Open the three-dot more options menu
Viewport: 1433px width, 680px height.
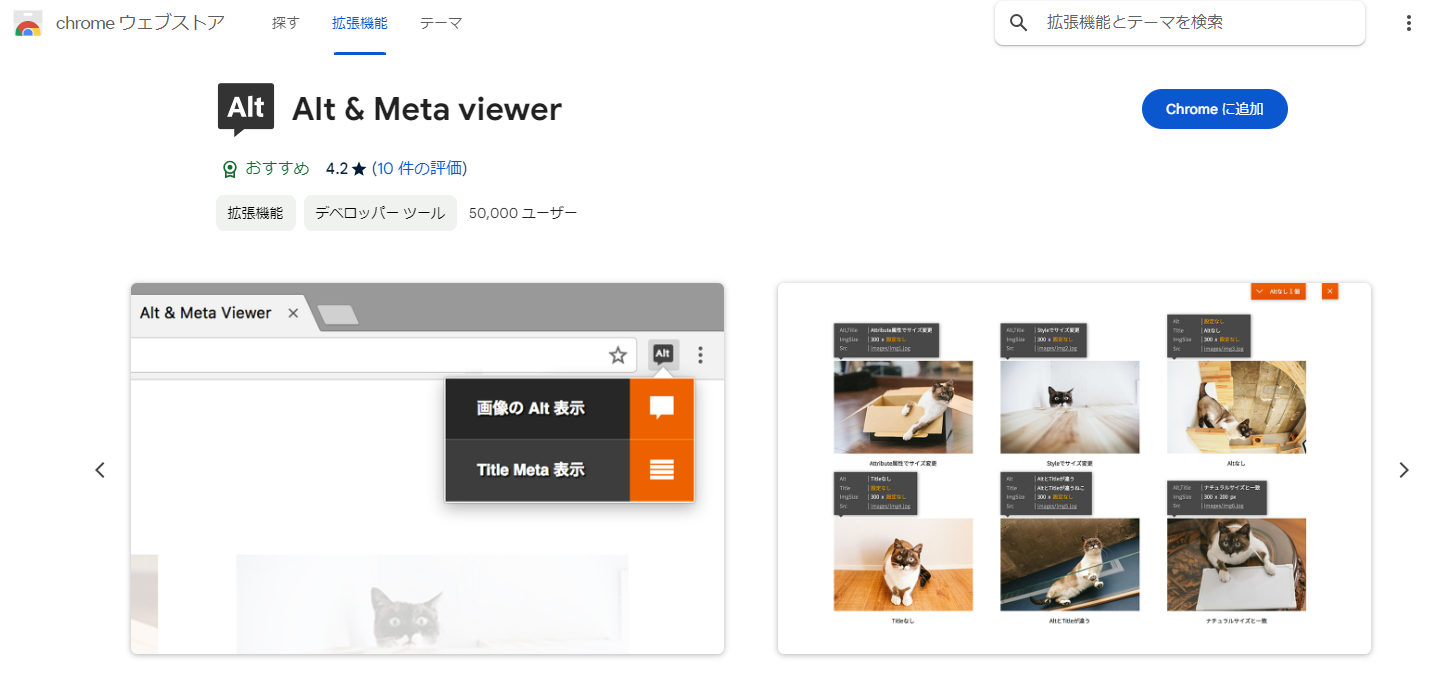pyautogui.click(x=1409, y=23)
